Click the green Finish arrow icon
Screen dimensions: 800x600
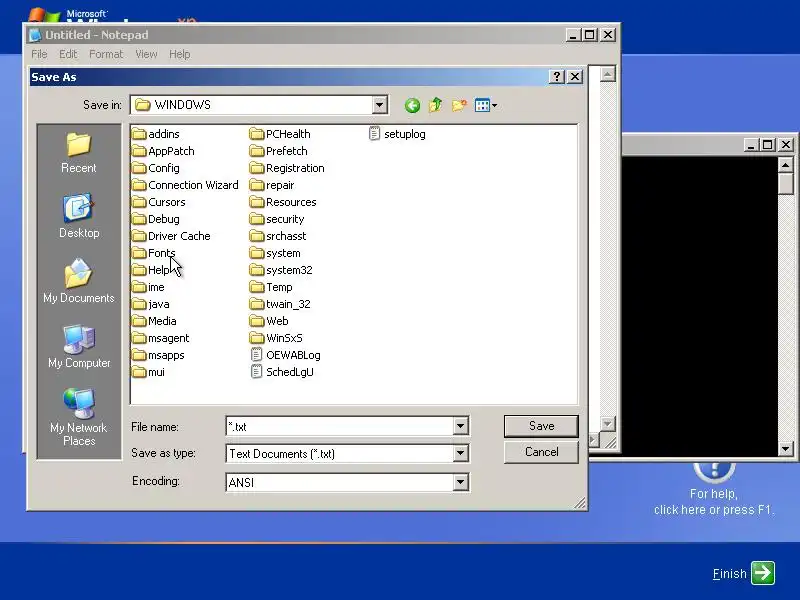[x=763, y=573]
